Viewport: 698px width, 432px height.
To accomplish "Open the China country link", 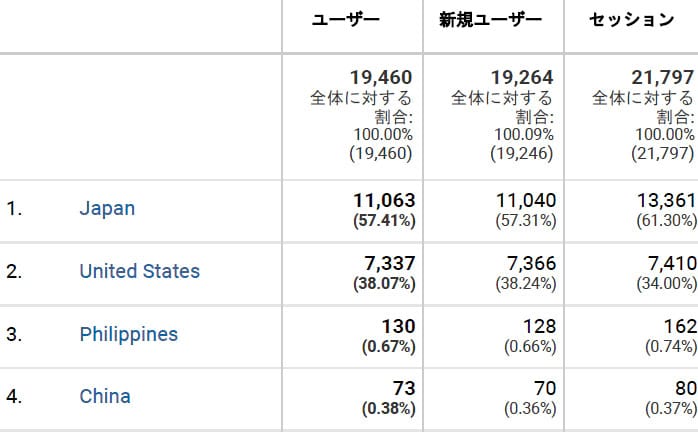I will tap(105, 396).
